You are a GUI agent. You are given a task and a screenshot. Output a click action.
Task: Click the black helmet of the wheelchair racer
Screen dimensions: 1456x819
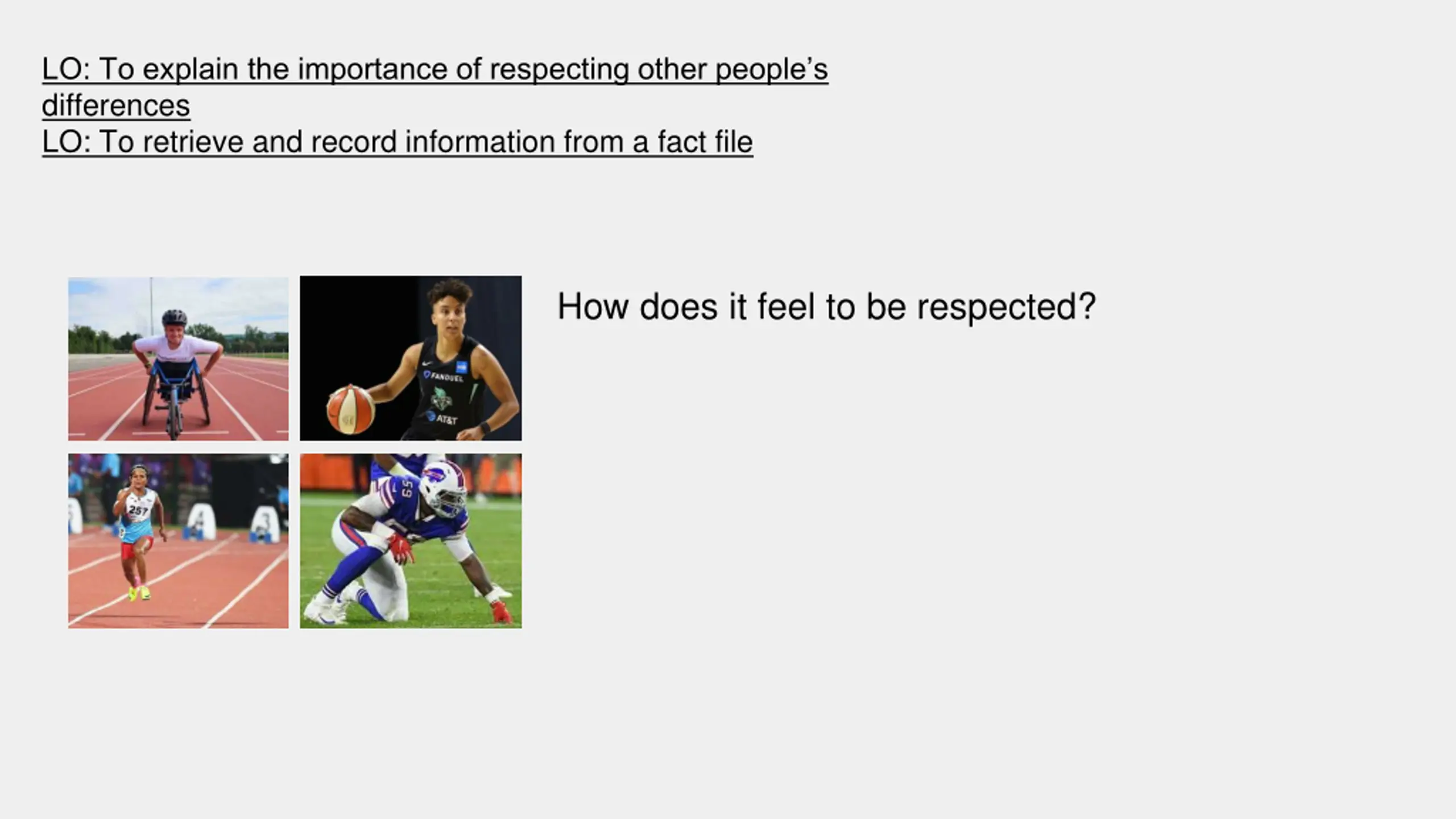(x=174, y=318)
